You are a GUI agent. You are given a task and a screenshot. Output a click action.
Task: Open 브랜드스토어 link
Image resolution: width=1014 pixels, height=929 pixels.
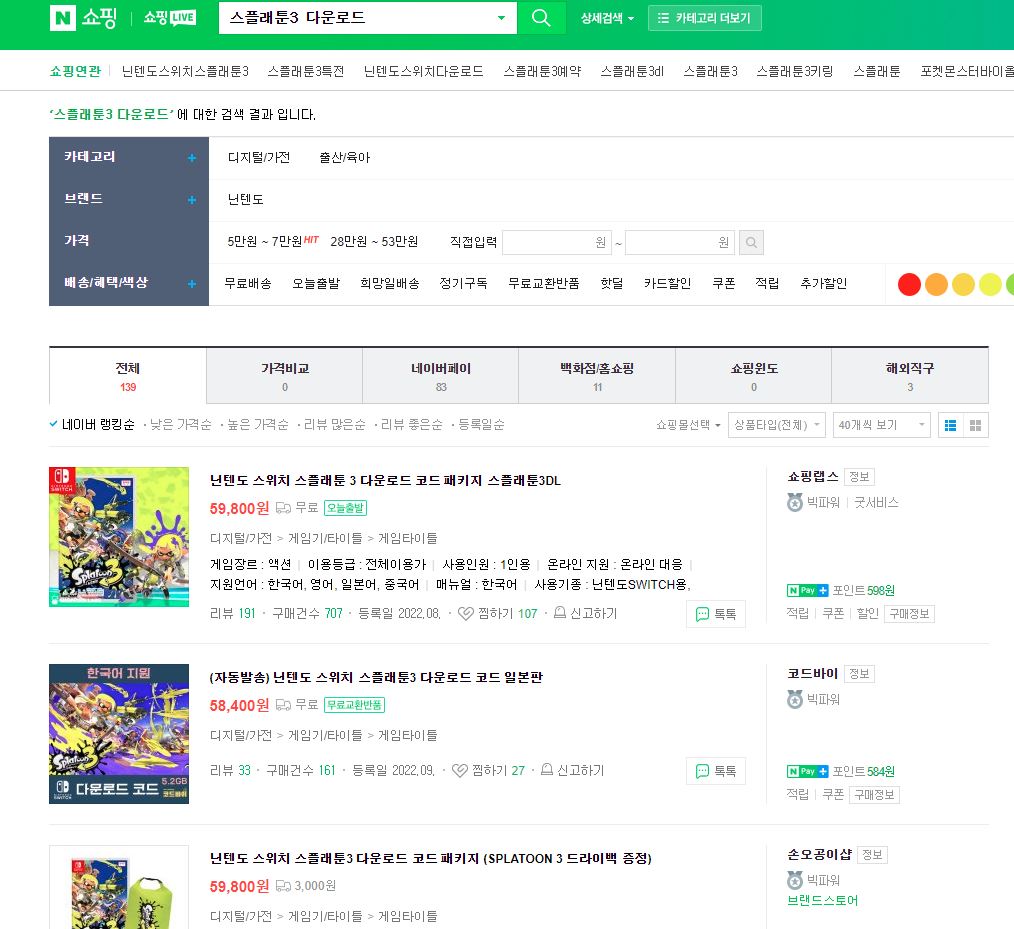point(823,901)
